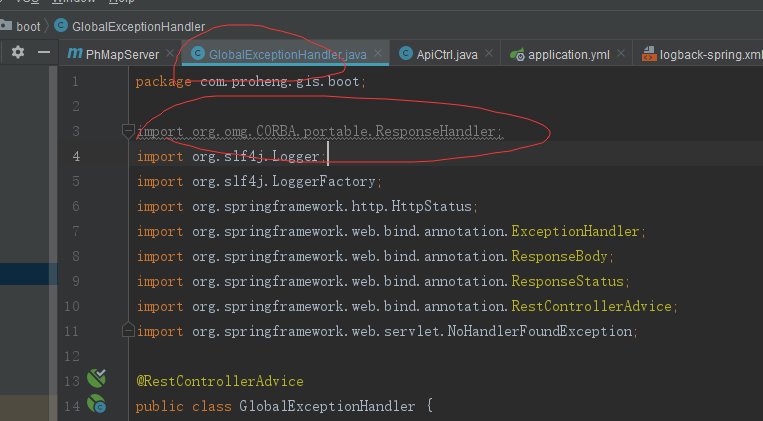Click fold end marker at line 11
Image resolution: width=763 pixels, height=421 pixels.
coord(127,330)
